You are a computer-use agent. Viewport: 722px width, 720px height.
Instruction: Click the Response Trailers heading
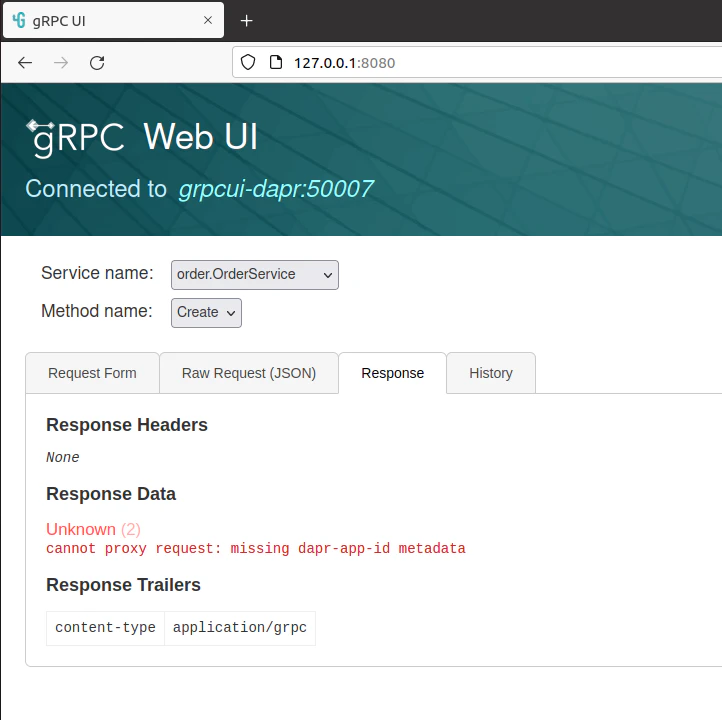(x=123, y=585)
